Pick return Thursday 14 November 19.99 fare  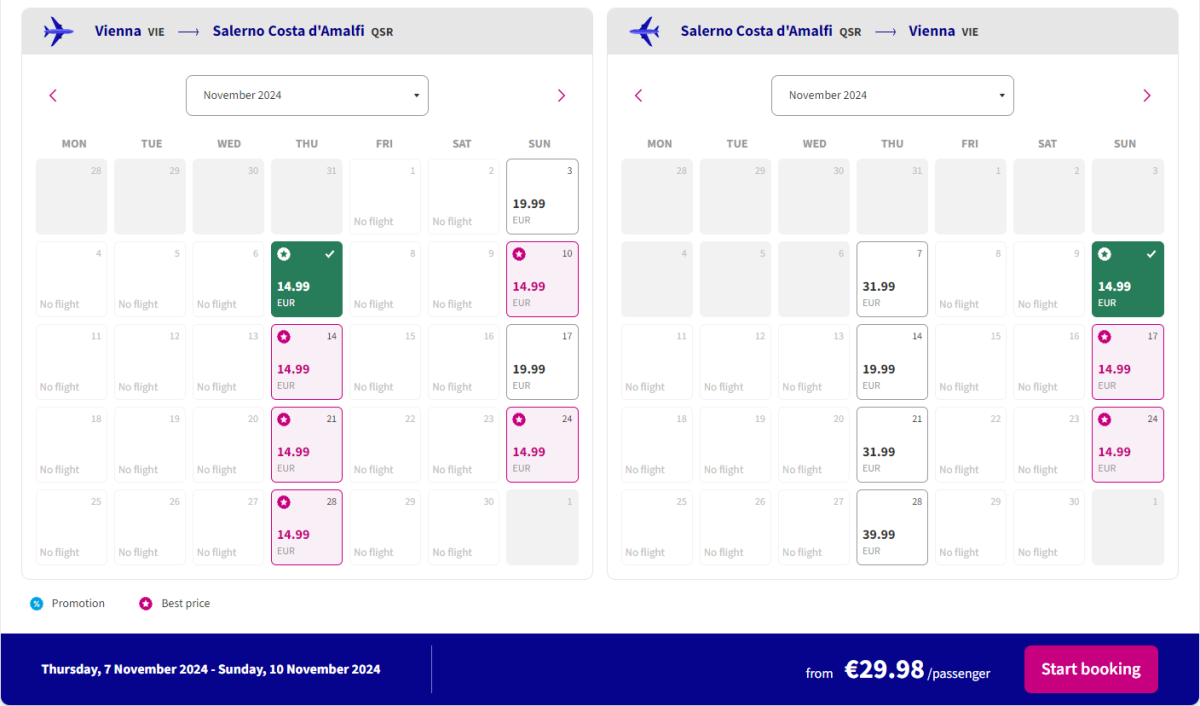coord(892,362)
